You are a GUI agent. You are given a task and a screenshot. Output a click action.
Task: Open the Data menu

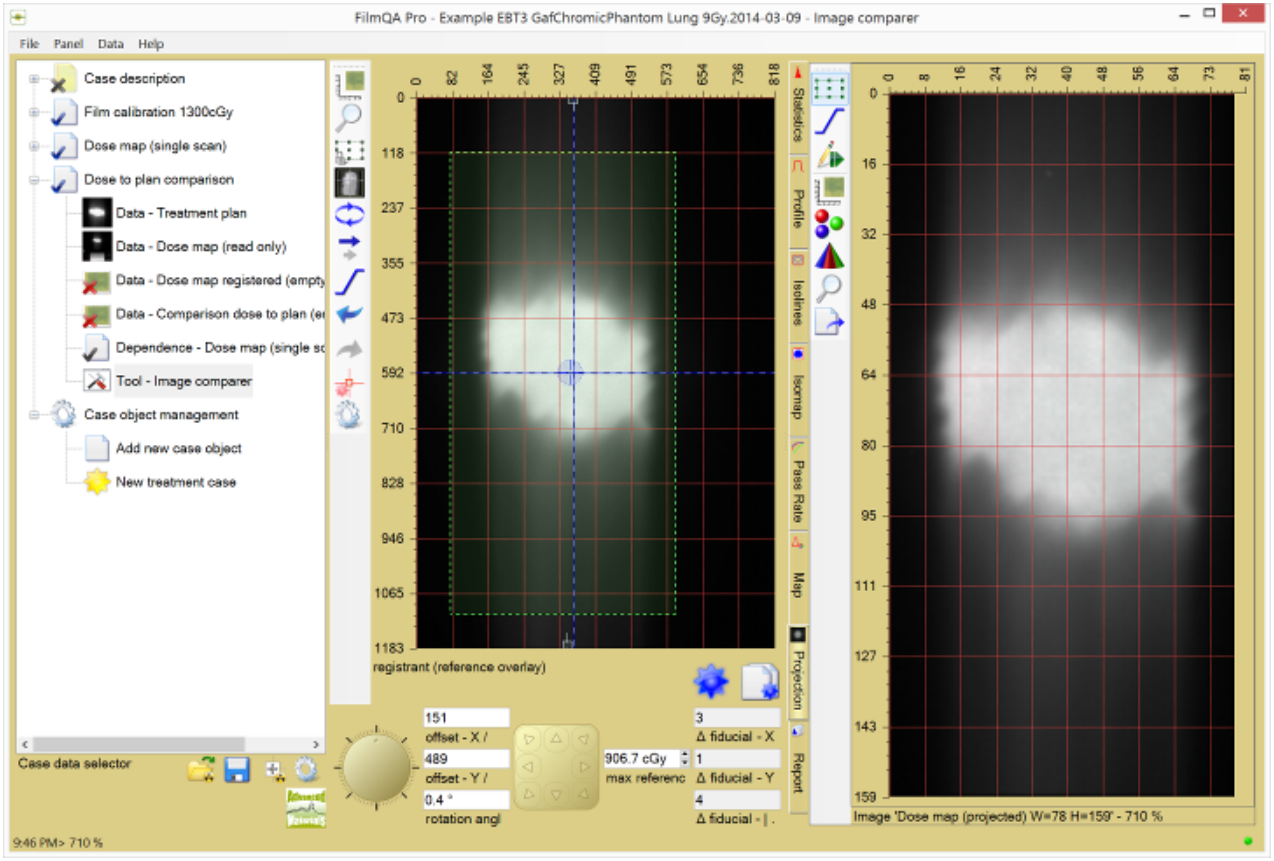[x=111, y=44]
